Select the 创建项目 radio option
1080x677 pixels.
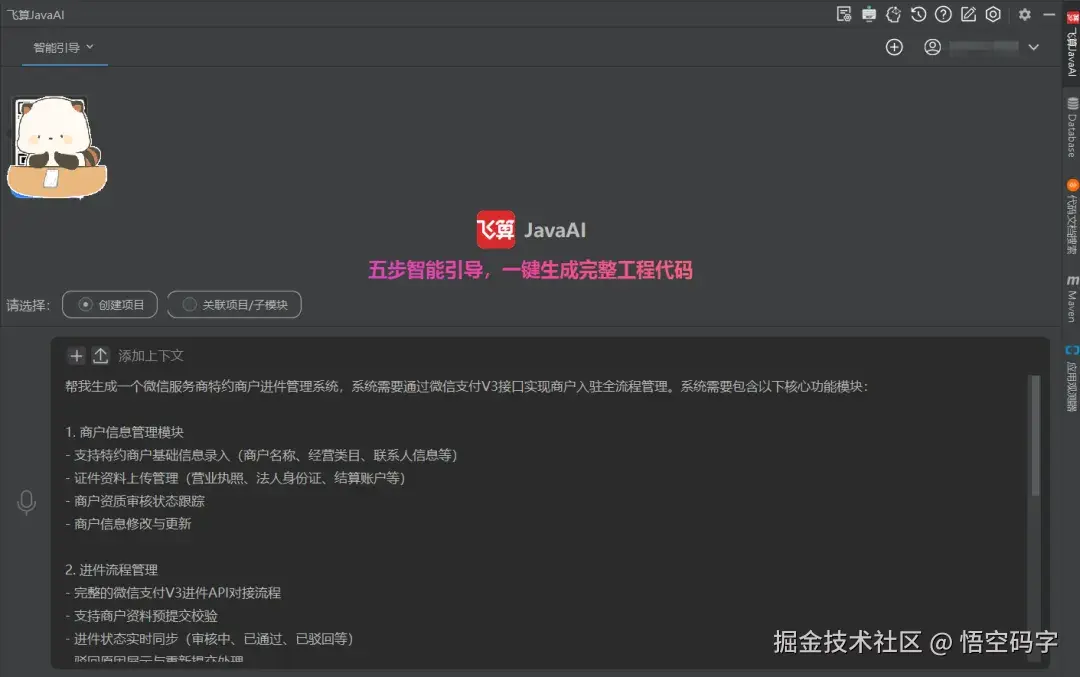pyautogui.click(x=109, y=304)
